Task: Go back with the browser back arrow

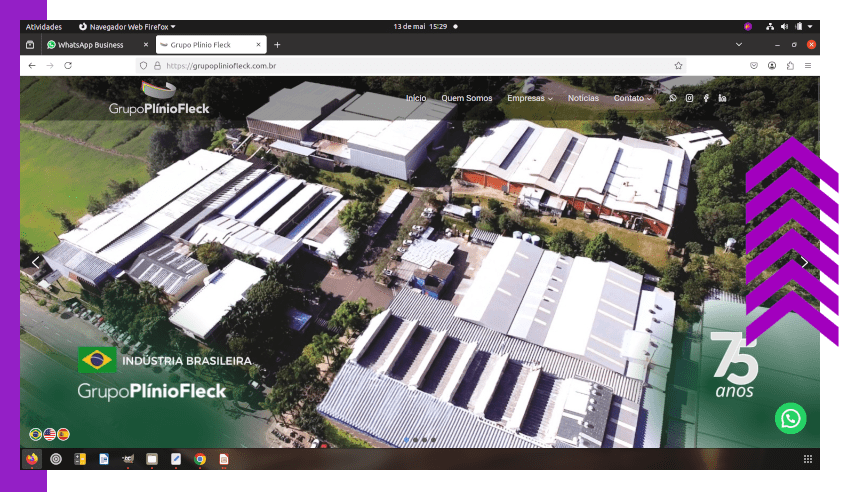Action: point(32,65)
